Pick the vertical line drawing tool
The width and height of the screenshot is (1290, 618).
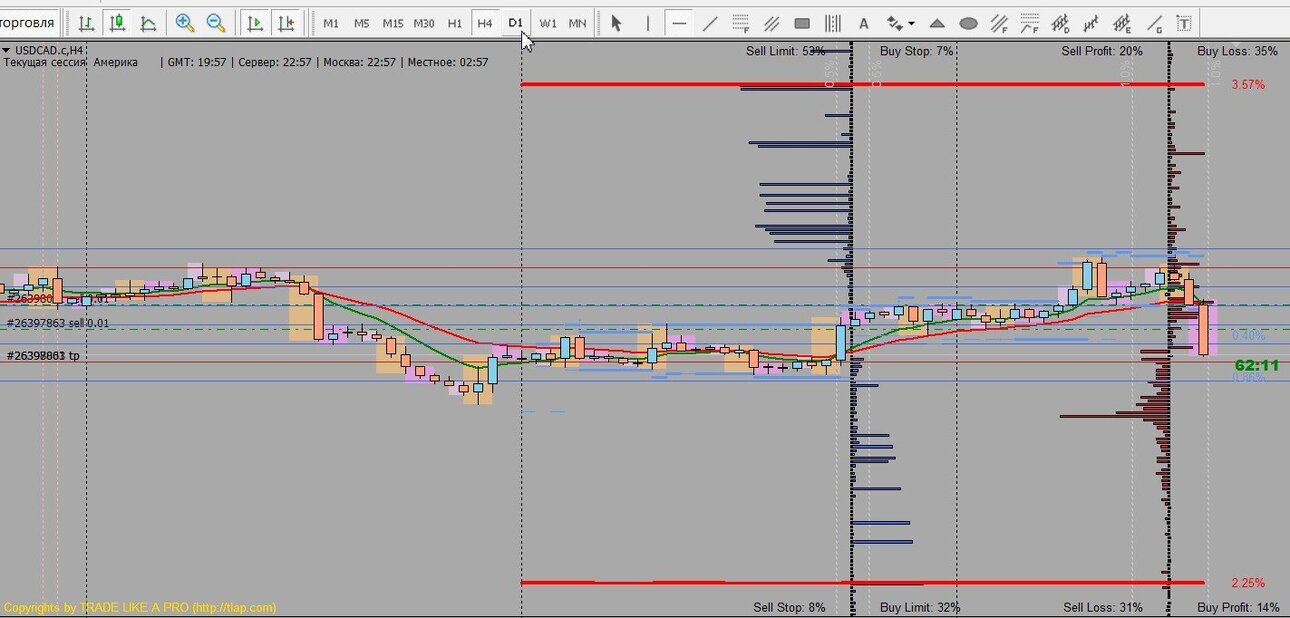coord(647,22)
